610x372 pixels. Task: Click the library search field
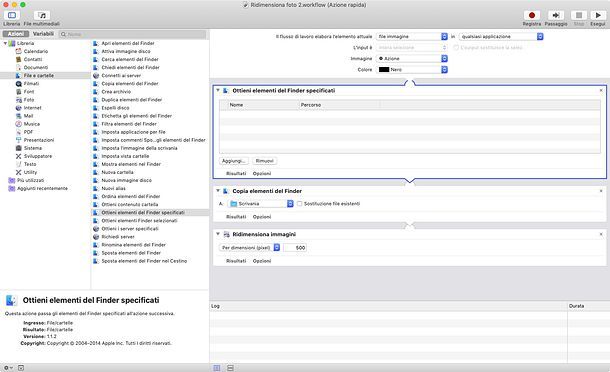click(x=132, y=34)
